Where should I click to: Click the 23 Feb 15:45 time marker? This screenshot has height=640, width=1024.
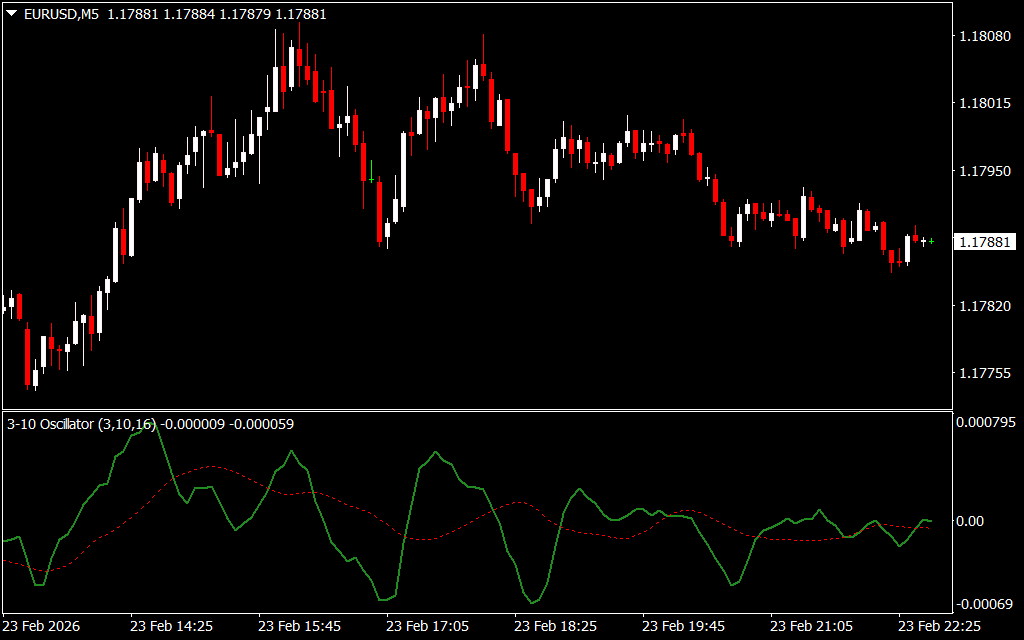(x=299, y=626)
